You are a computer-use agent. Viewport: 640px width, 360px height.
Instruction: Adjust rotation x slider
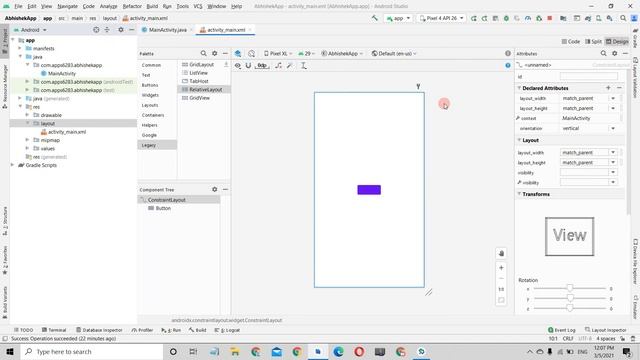pos(569,288)
